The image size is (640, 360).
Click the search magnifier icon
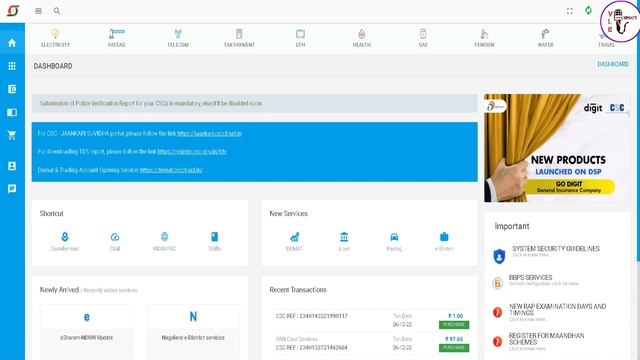pyautogui.click(x=57, y=11)
